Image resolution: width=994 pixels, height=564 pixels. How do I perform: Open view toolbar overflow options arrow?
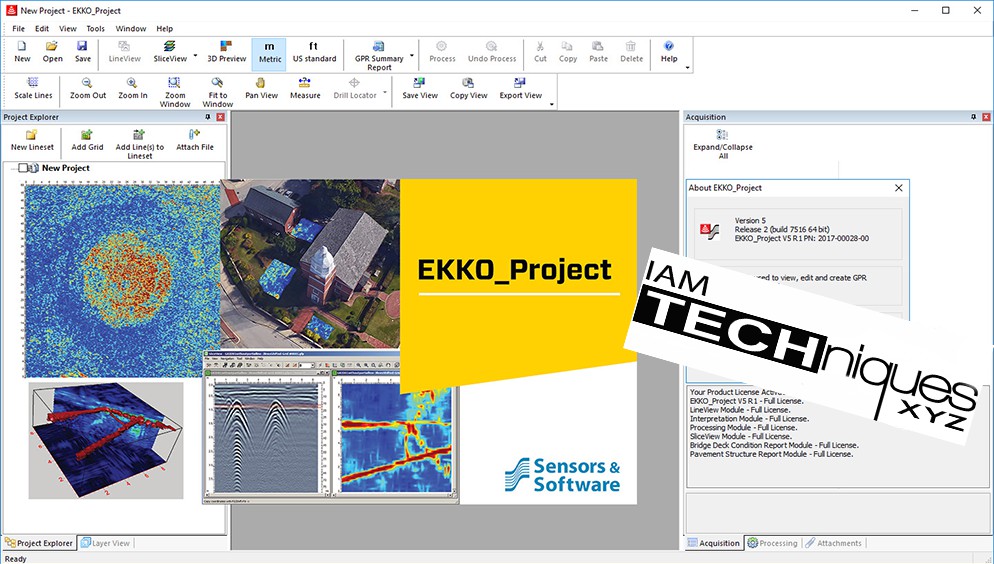coord(552,105)
